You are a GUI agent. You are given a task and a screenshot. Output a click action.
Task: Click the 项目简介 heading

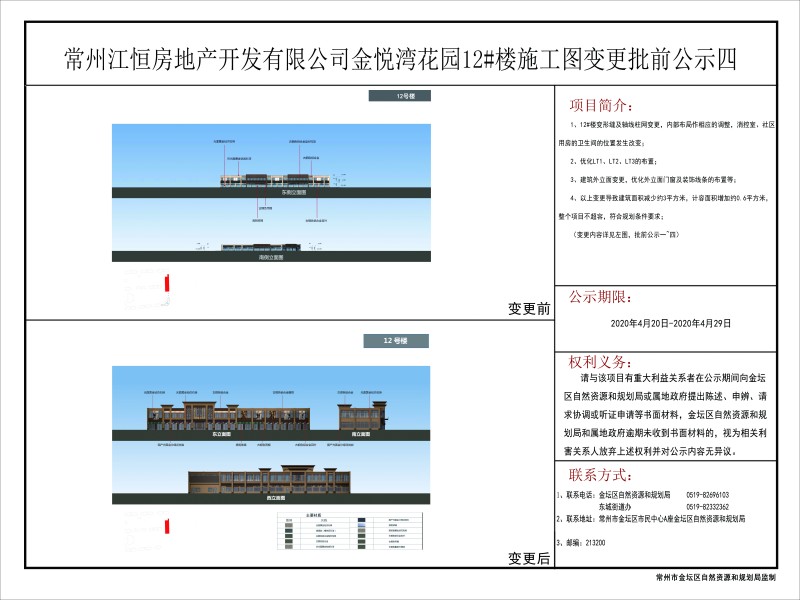pos(601,106)
